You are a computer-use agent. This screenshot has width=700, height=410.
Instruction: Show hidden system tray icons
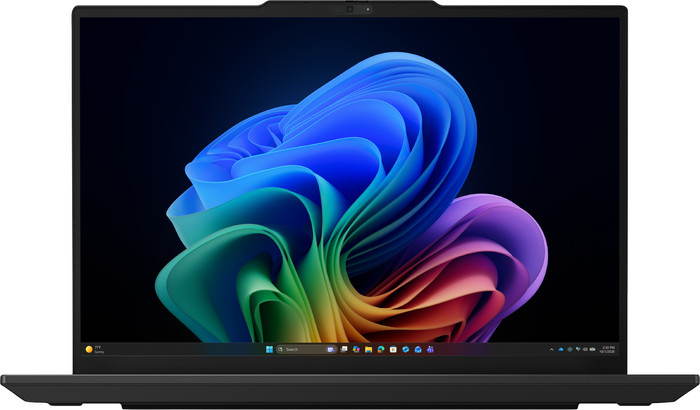coord(551,349)
